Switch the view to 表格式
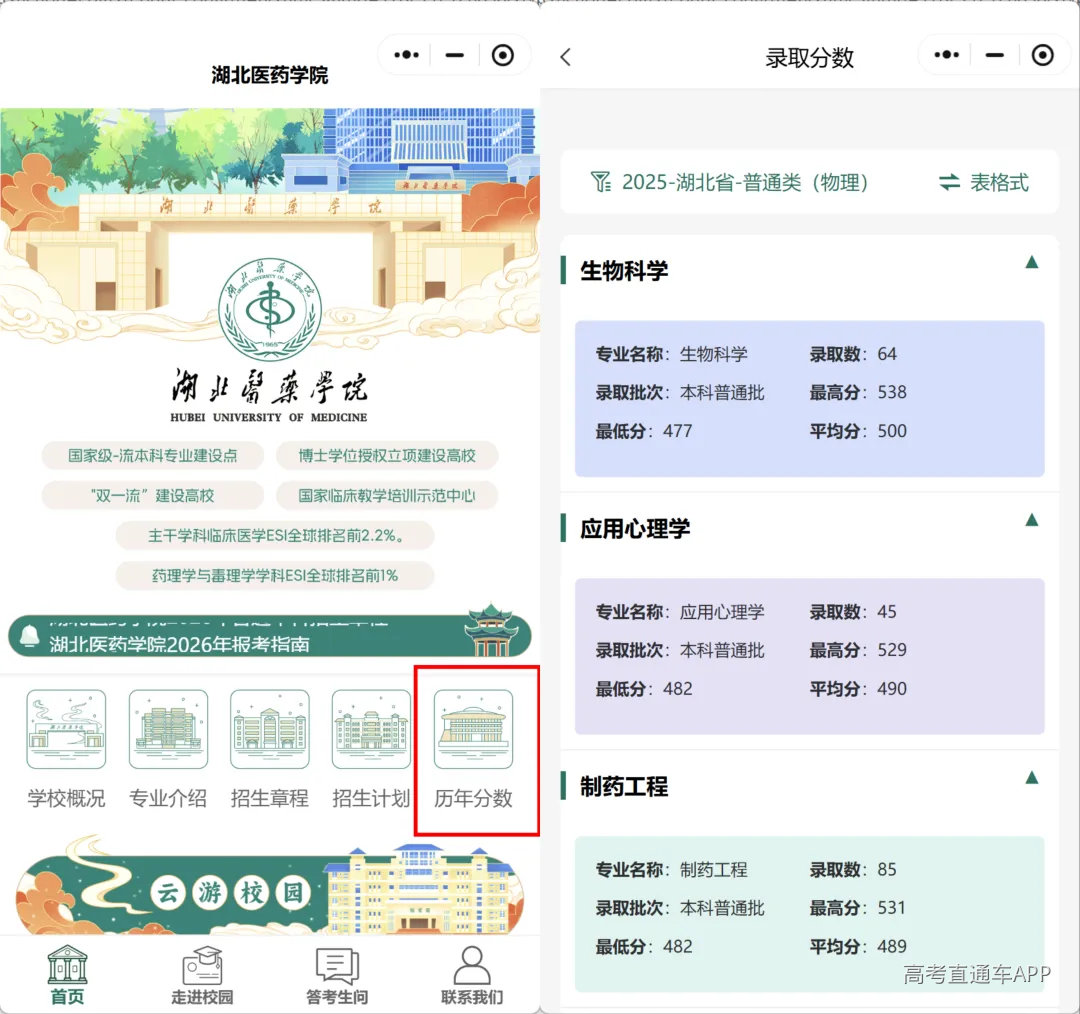The width and height of the screenshot is (1080, 1014). tap(984, 183)
